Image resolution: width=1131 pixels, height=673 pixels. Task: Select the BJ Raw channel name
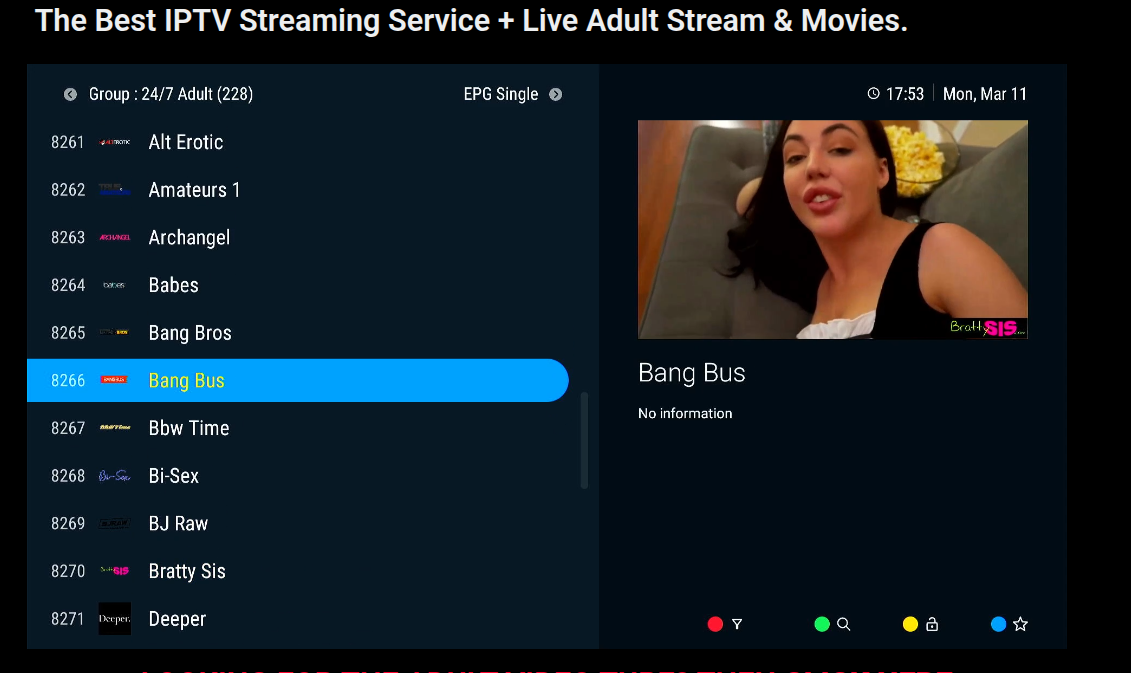point(178,523)
